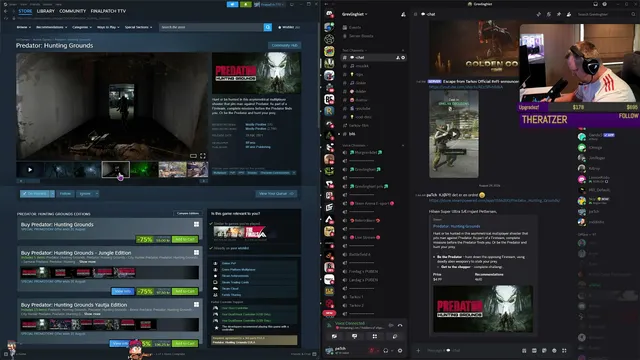
Task: Click the Community Hub button
Action: pyautogui.click(x=284, y=45)
